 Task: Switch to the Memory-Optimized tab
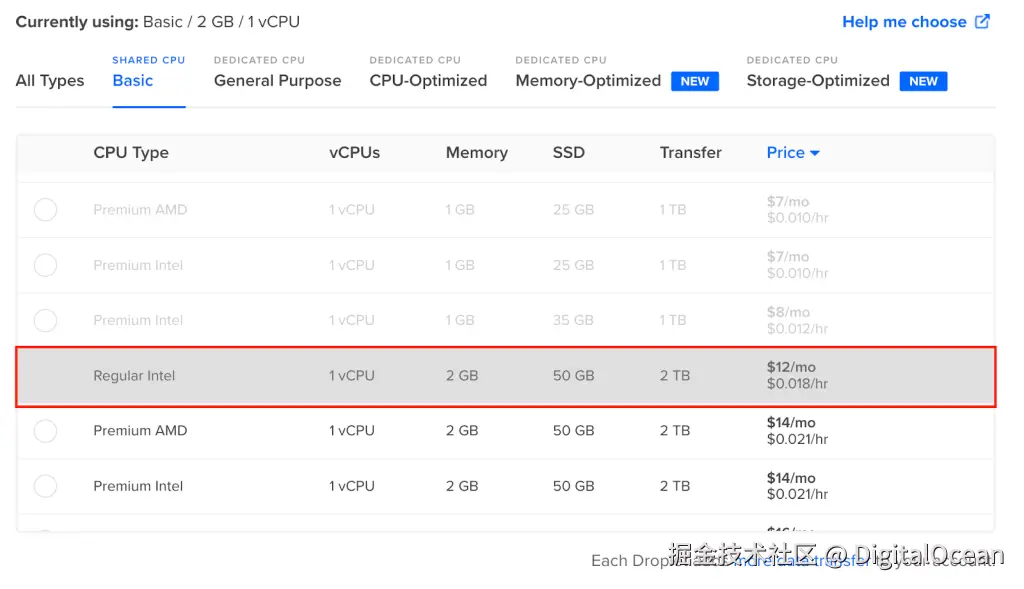click(x=588, y=80)
